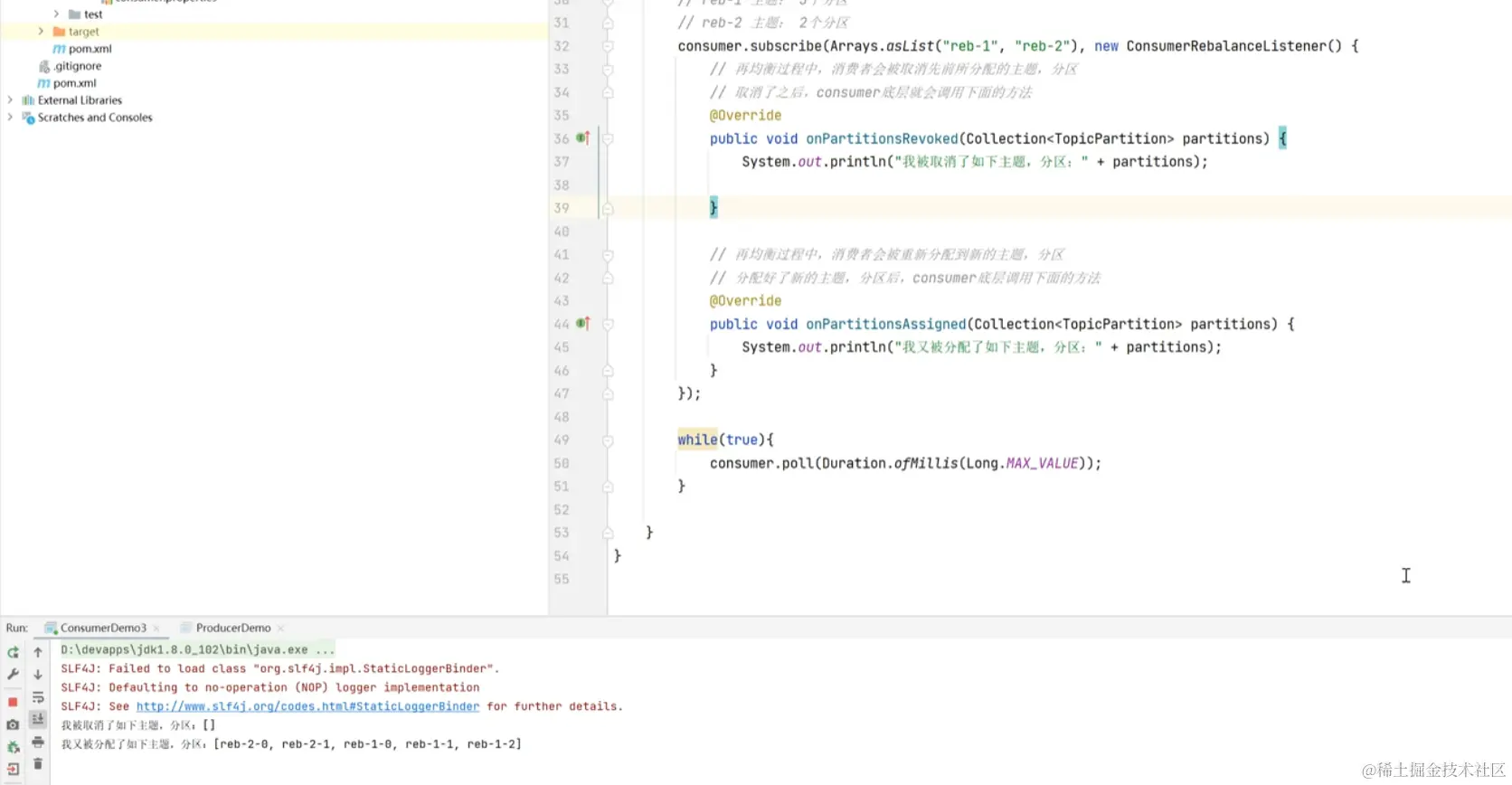This screenshot has height=785, width=1512.
Task: Expand the target folder in project tree
Action: tap(41, 31)
